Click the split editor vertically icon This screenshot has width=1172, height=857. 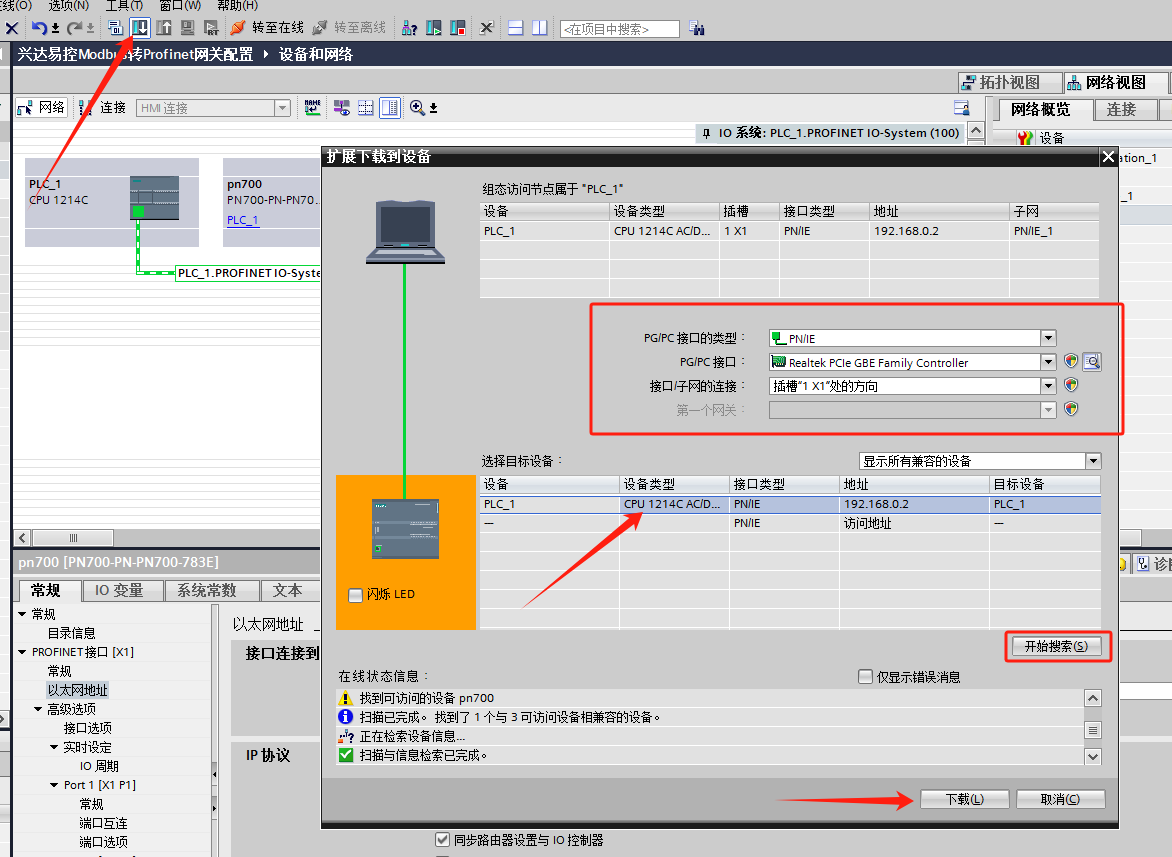pos(539,28)
